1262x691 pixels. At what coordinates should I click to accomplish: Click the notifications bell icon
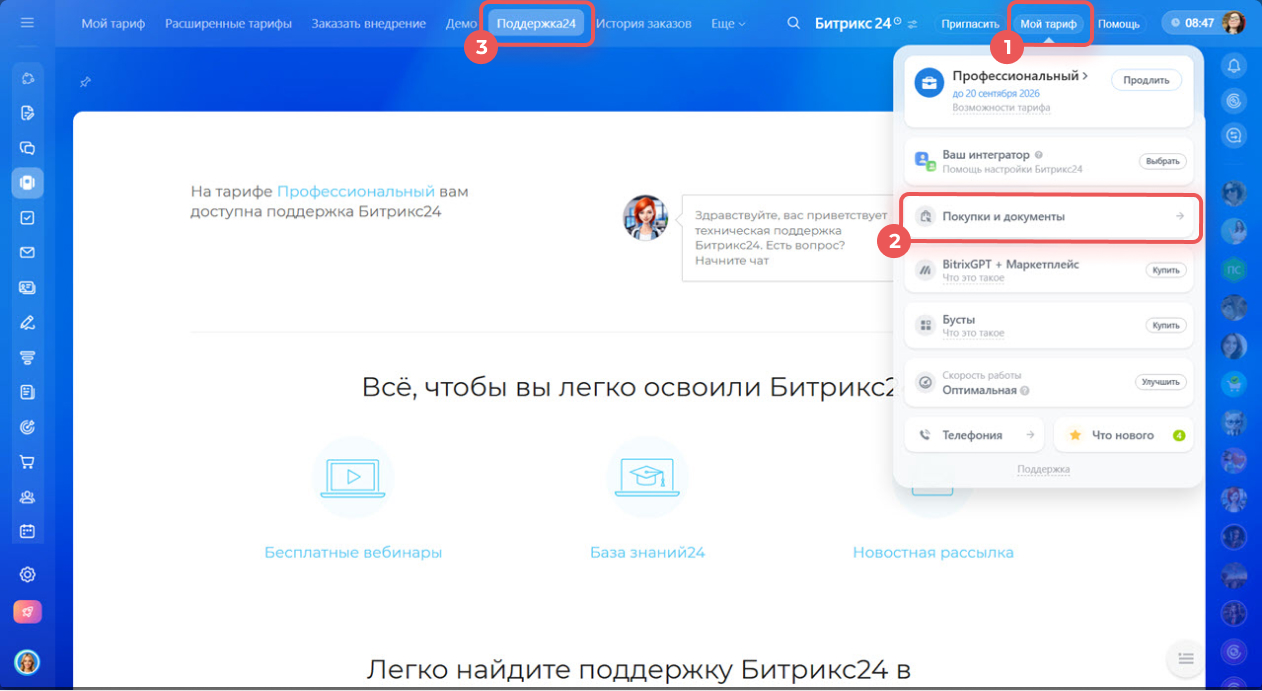point(1234,66)
